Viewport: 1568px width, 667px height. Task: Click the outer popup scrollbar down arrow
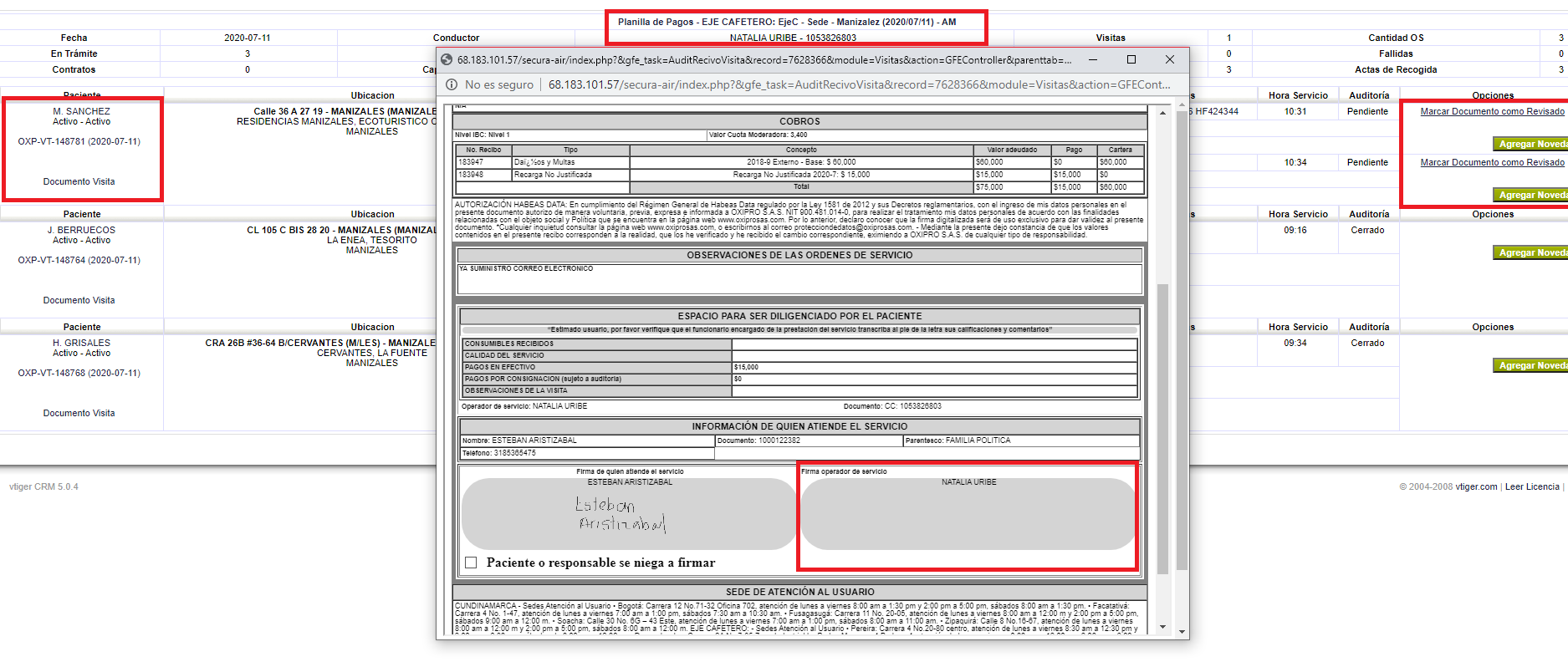[1182, 632]
